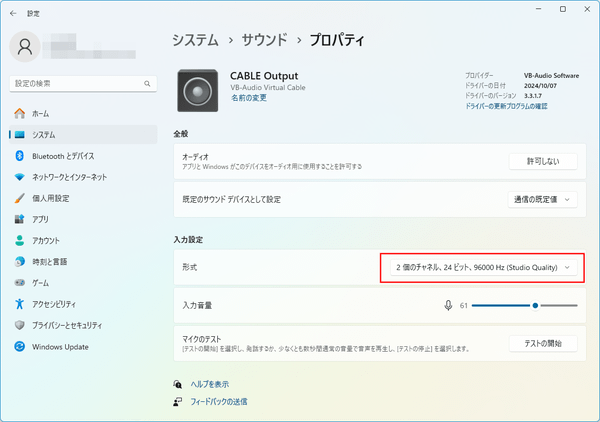Open the 形式 audio format dropdown
This screenshot has width=600, height=422.
click(483, 267)
